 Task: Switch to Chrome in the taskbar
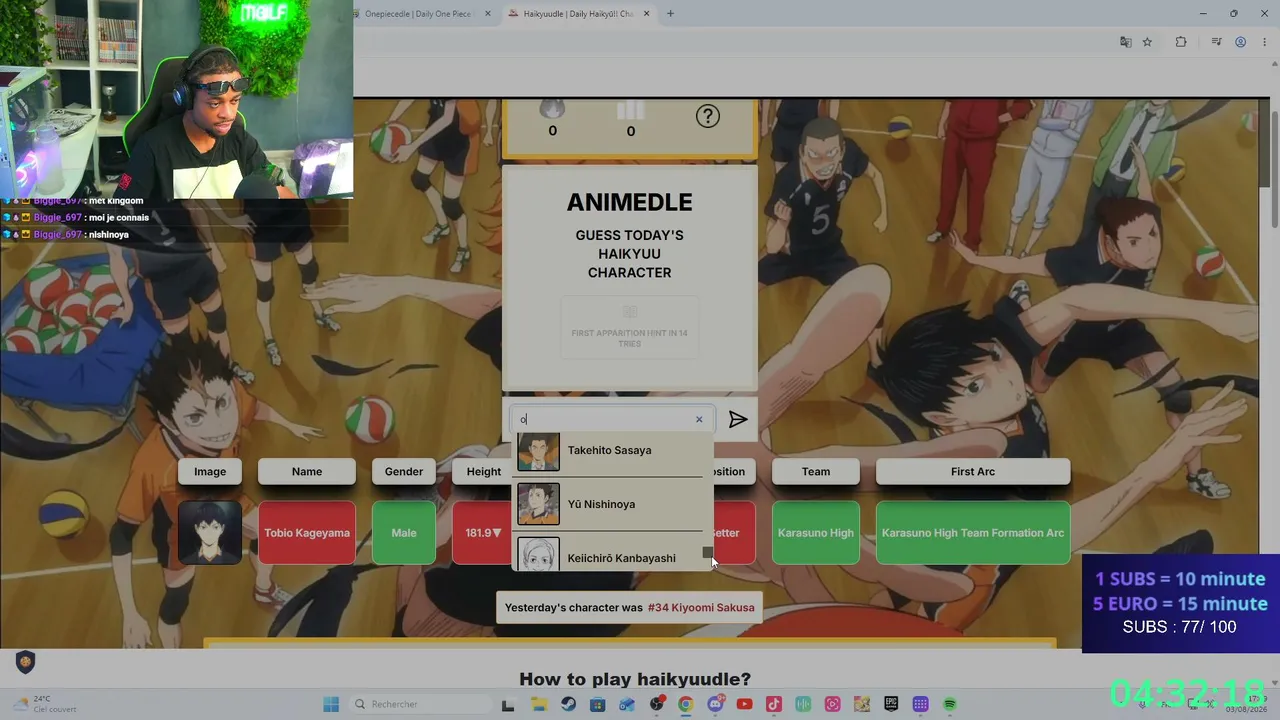pyautogui.click(x=685, y=704)
